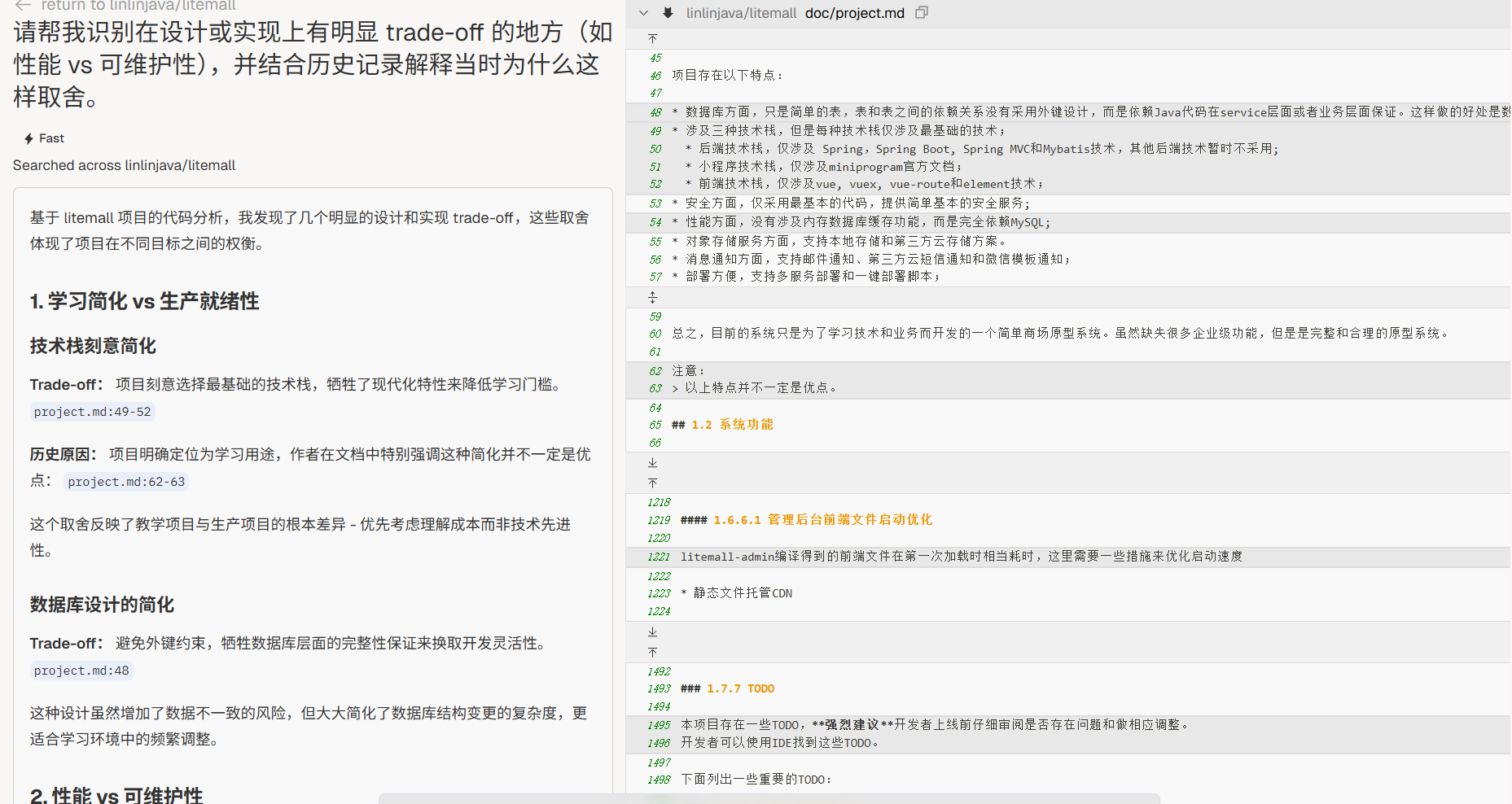
Task: Click the '1.2 系统功能' heading on line 65
Action: click(732, 425)
